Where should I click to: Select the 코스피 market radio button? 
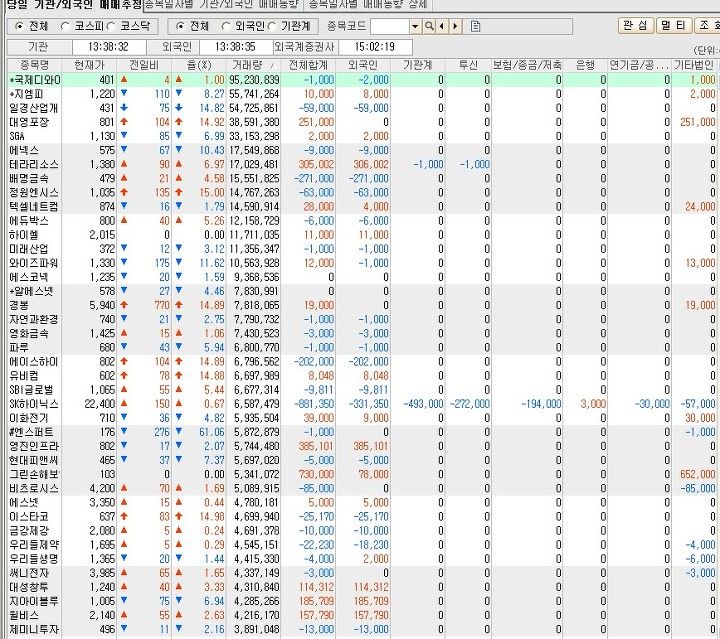point(65,26)
